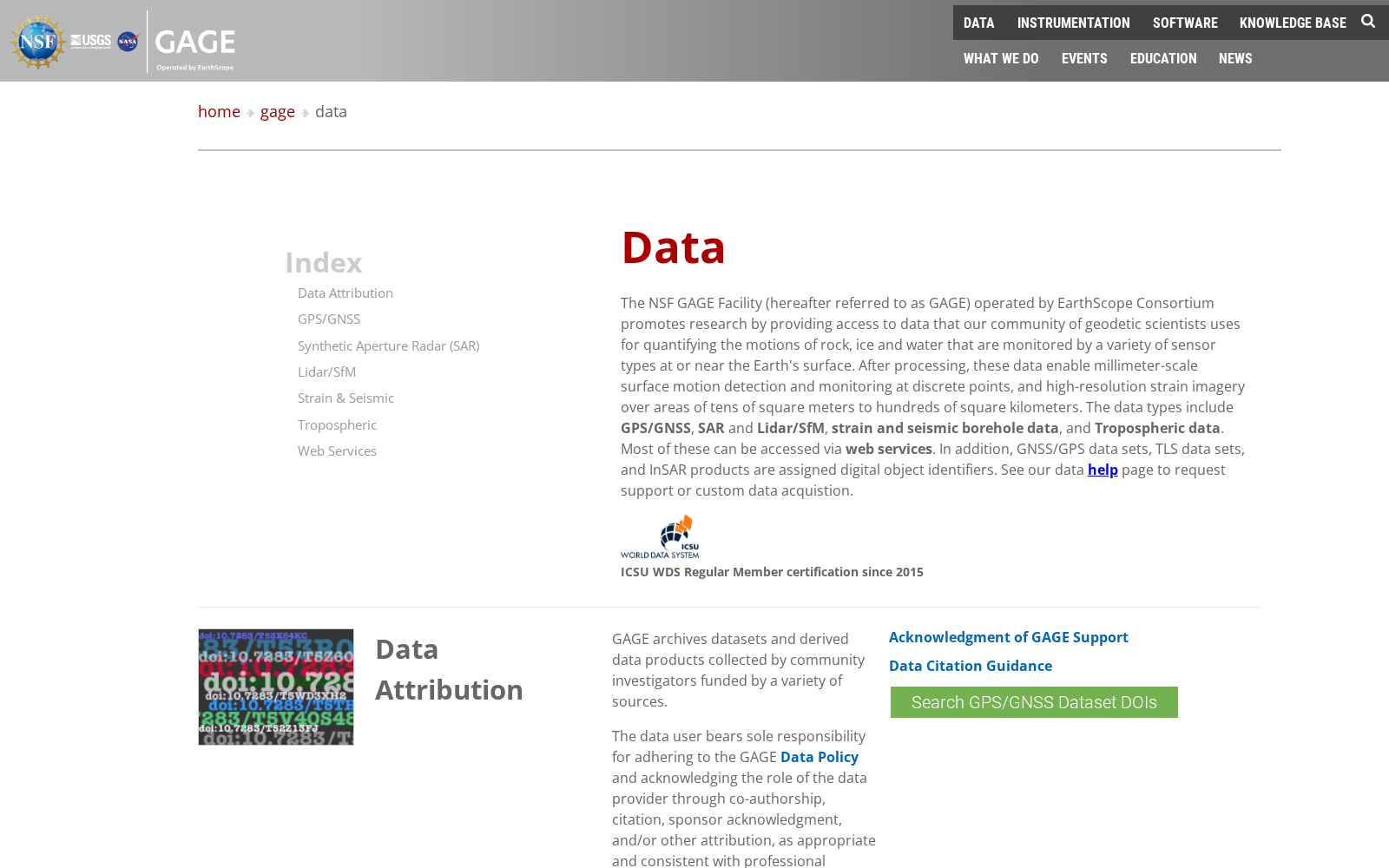The width and height of the screenshot is (1389, 868).
Task: Open the data help link
Action: (x=1103, y=470)
